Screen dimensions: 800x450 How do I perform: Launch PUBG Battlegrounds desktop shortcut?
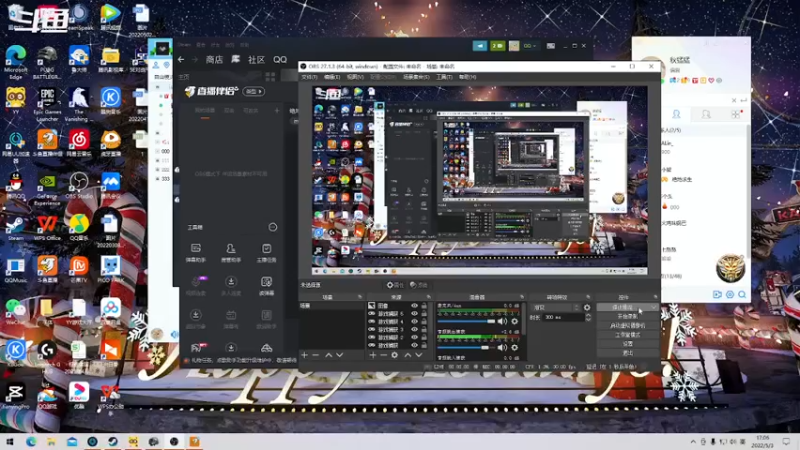(47, 62)
